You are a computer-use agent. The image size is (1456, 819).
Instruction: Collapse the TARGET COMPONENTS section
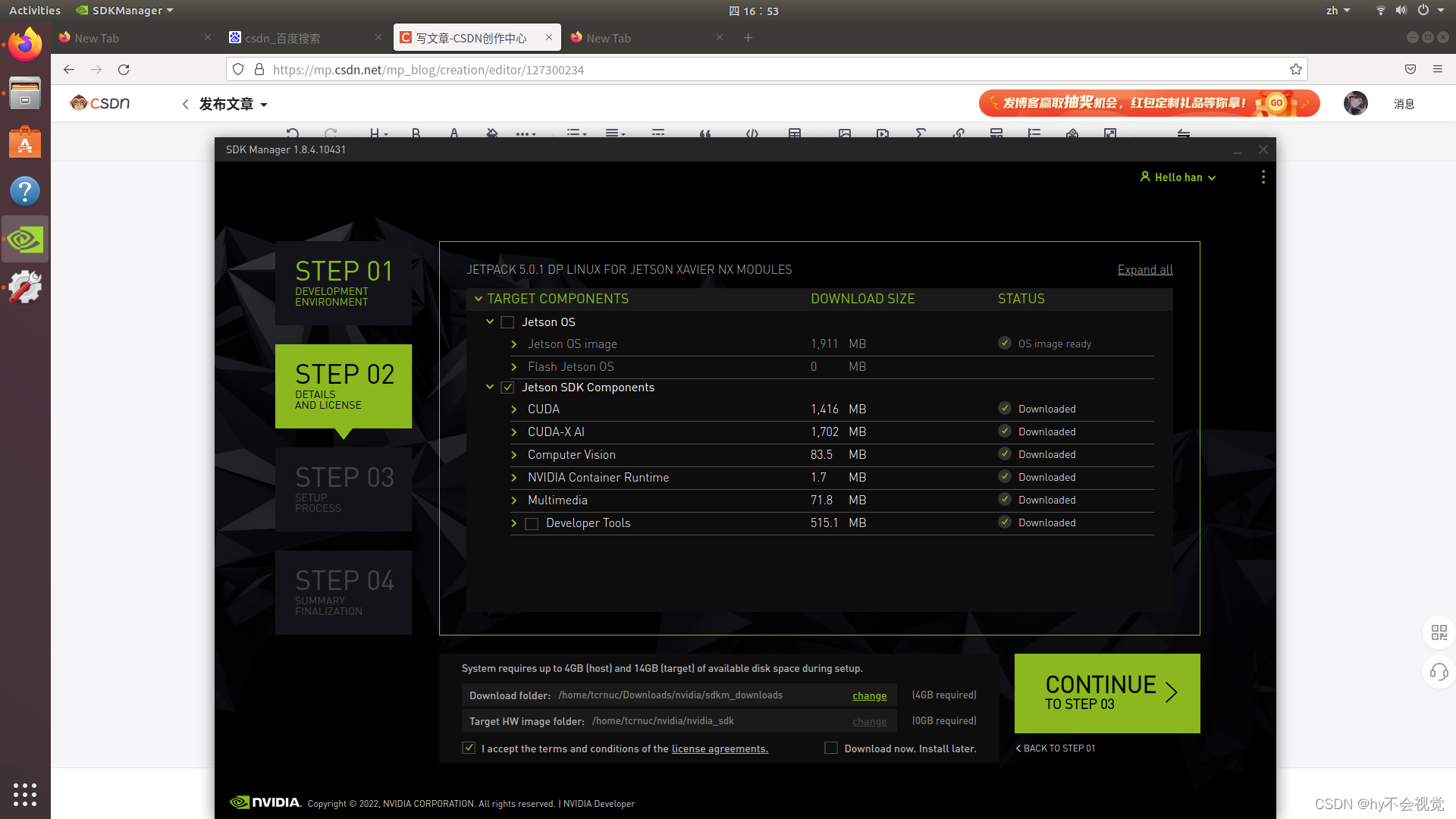click(x=479, y=299)
